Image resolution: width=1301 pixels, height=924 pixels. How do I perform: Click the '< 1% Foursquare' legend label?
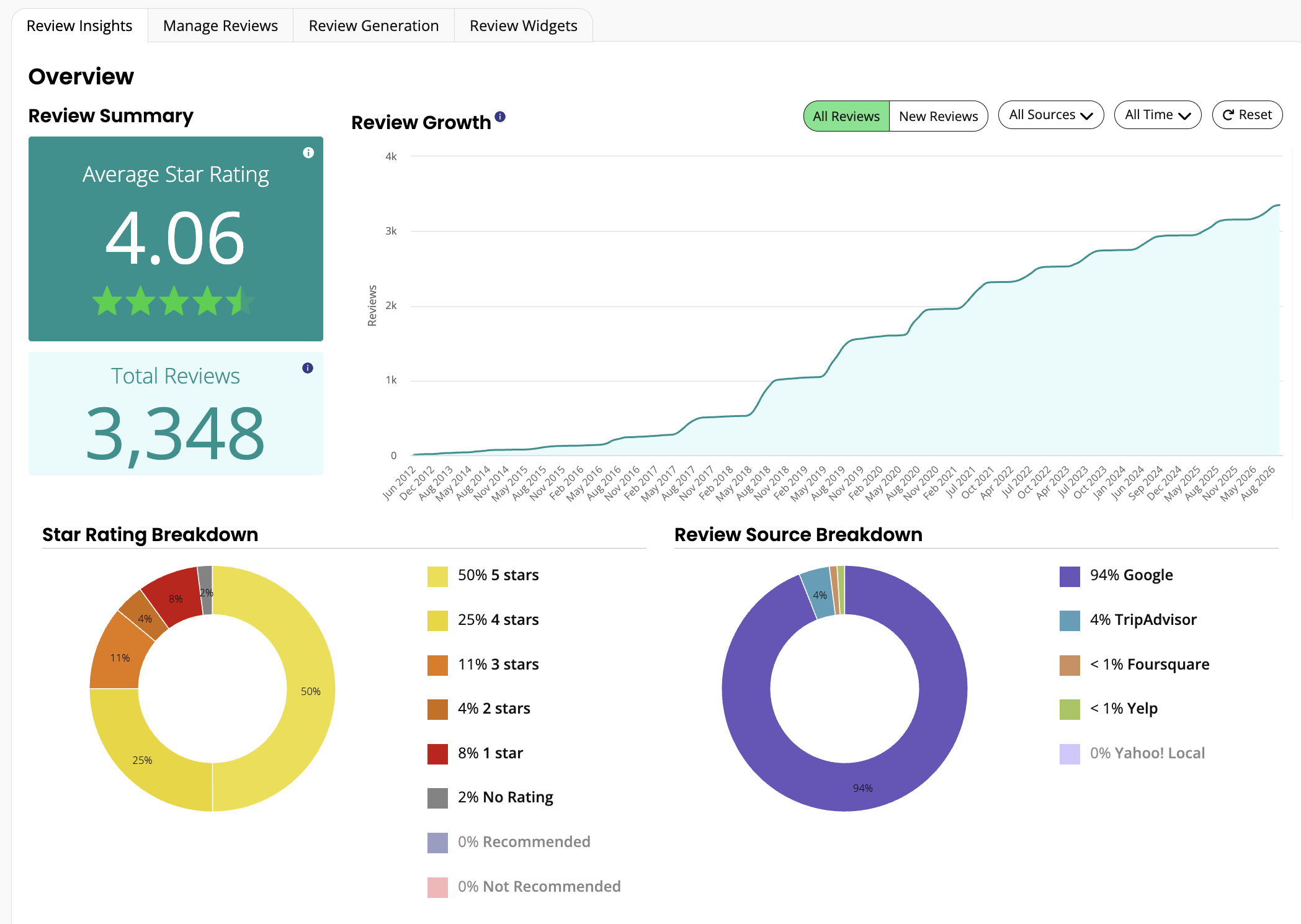tap(1150, 665)
